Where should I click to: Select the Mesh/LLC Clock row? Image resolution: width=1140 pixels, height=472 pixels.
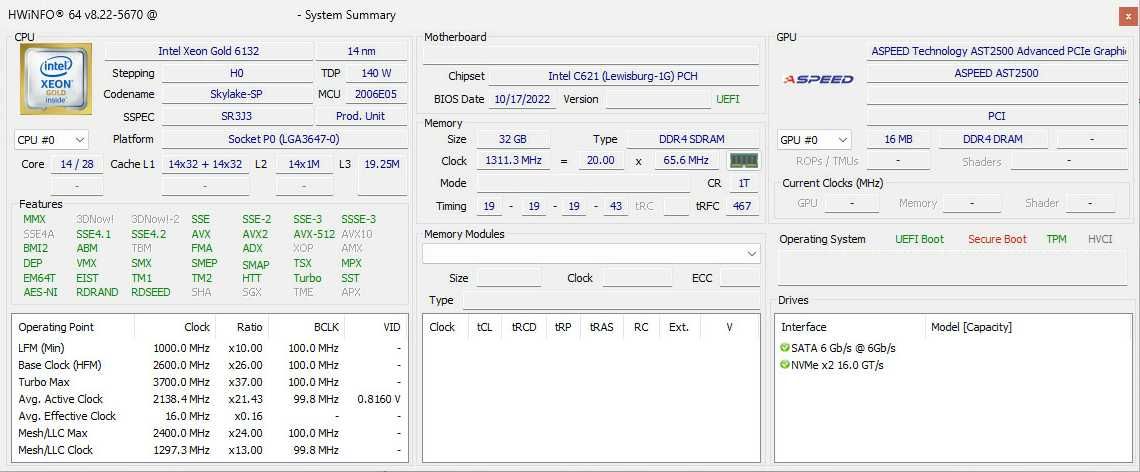point(209,450)
